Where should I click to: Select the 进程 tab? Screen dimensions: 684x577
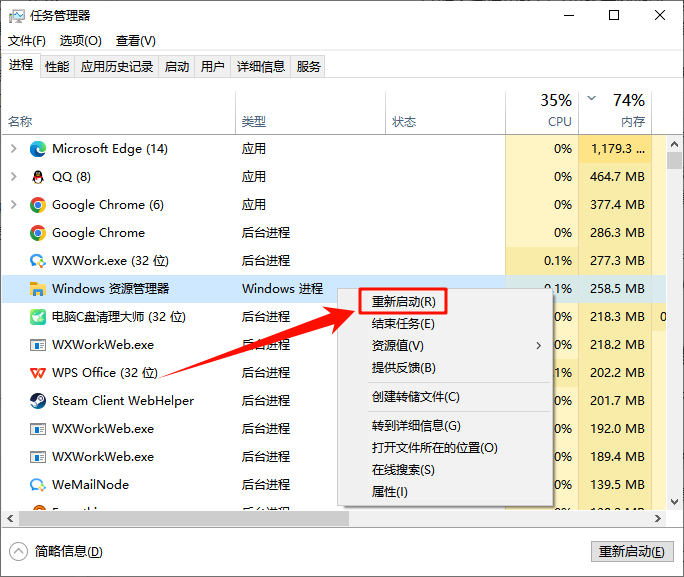[x=21, y=65]
